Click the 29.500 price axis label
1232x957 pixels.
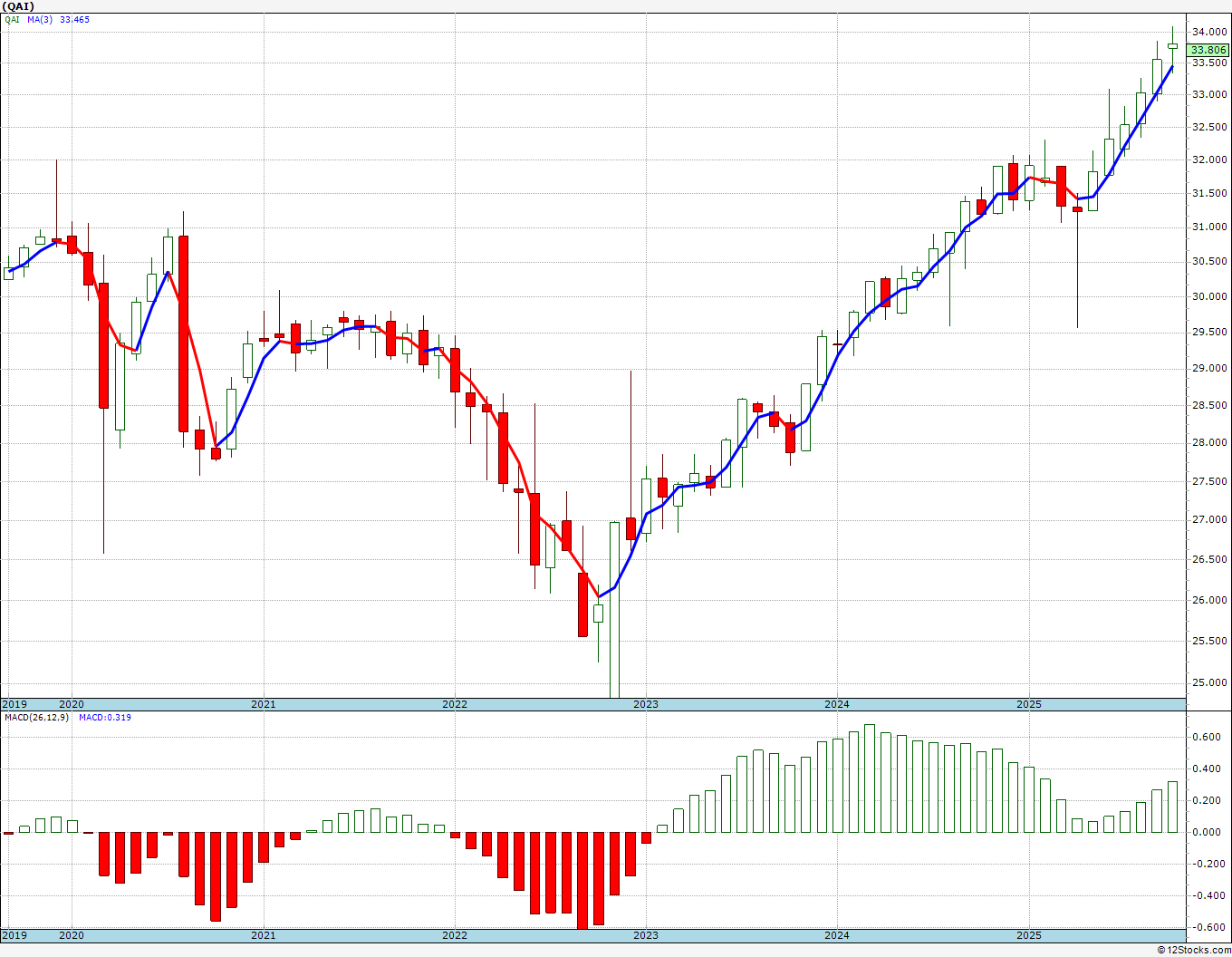[1210, 332]
